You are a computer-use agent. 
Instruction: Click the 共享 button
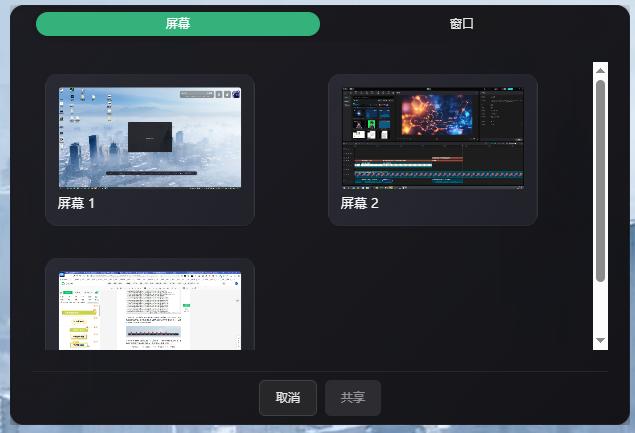click(353, 397)
